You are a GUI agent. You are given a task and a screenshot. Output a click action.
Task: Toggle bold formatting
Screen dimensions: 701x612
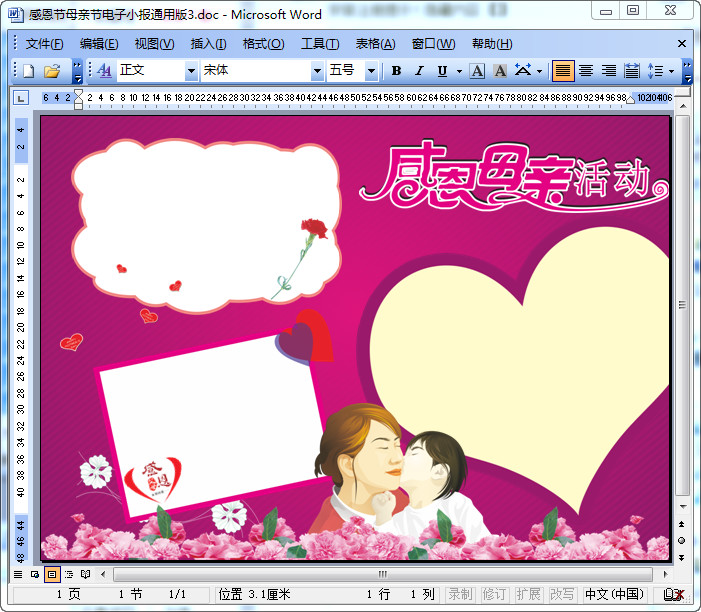click(x=396, y=71)
